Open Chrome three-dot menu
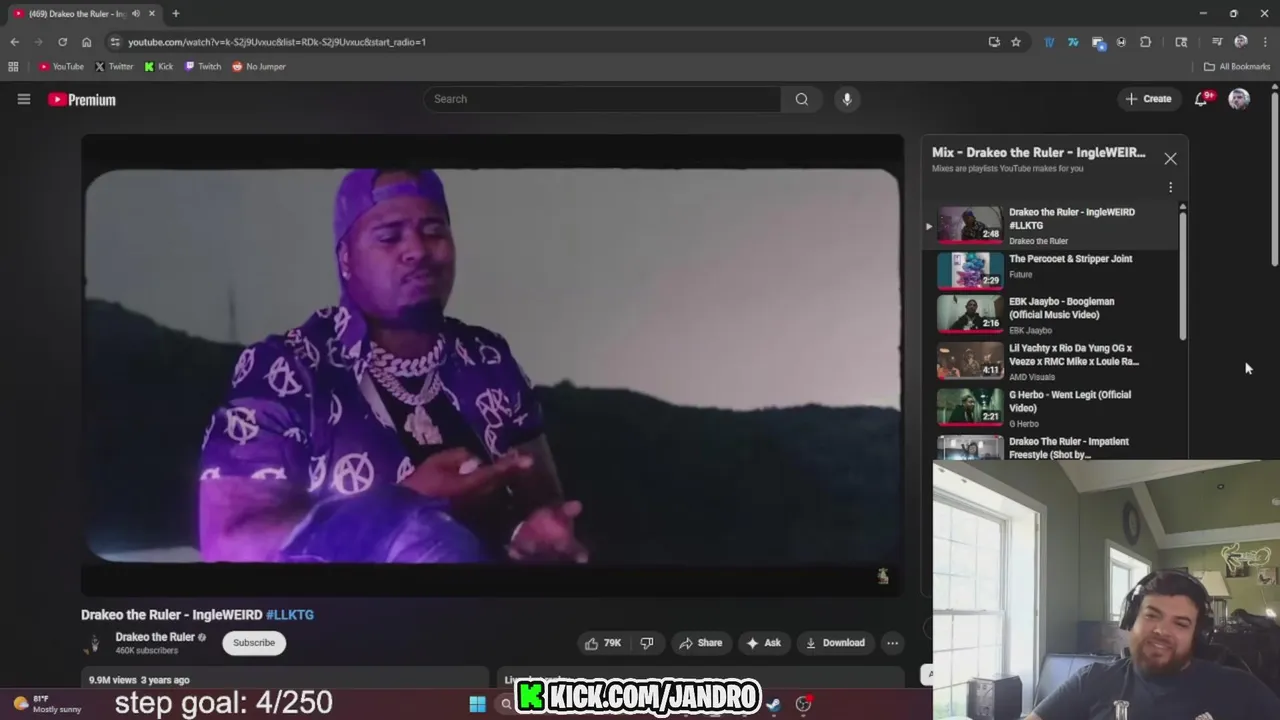 coord(1265,42)
